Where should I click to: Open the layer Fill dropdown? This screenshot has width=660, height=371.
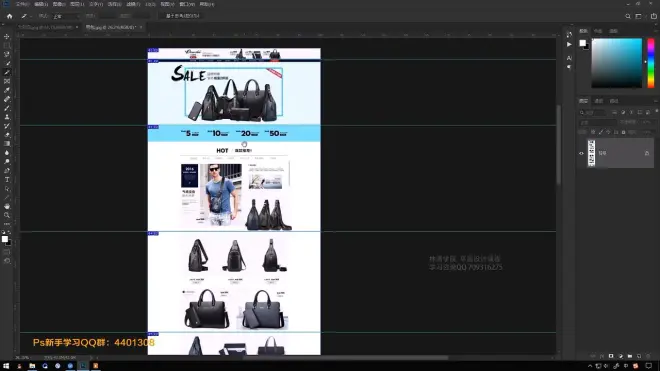[x=646, y=132]
